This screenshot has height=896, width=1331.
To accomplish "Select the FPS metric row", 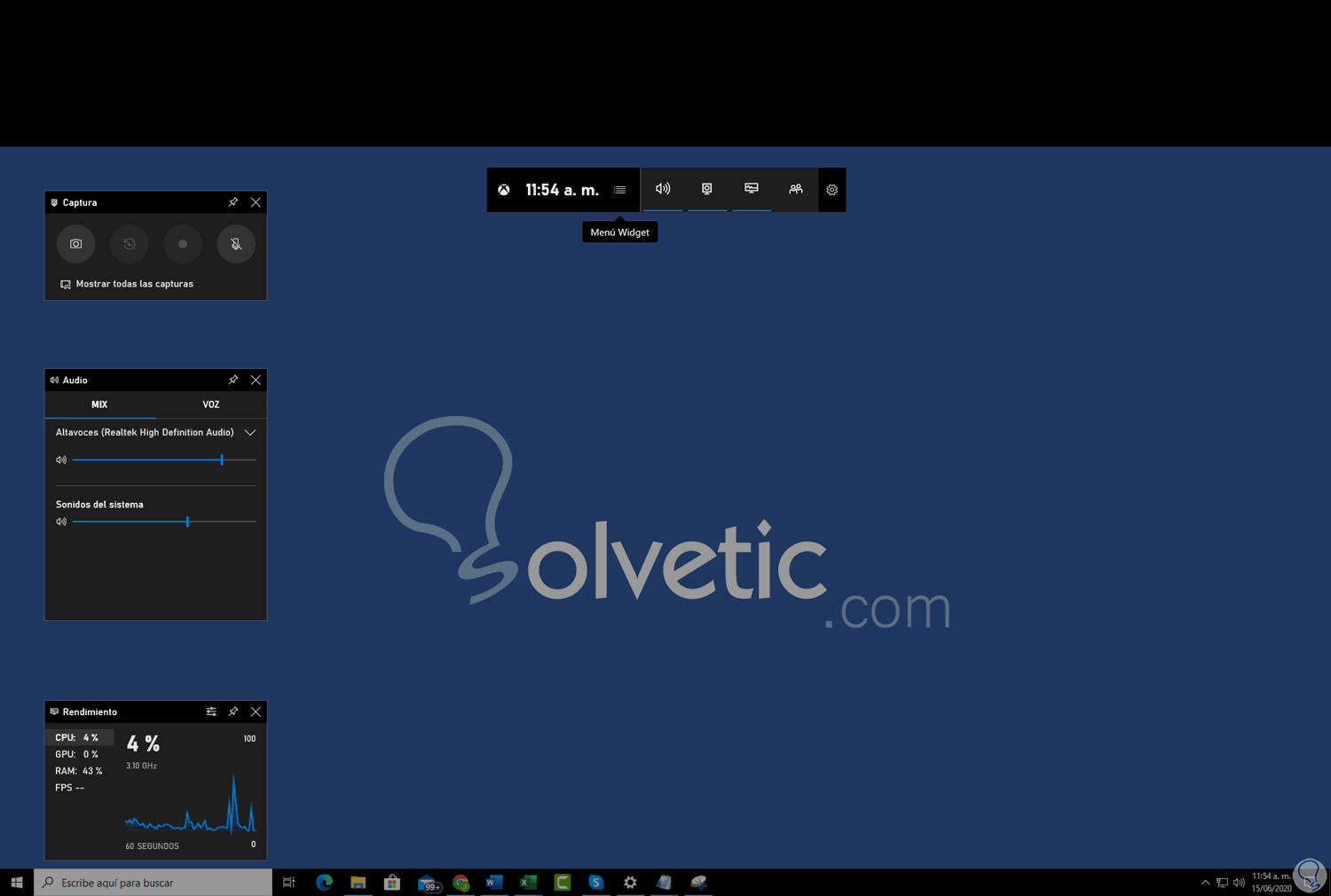I will coord(80,788).
